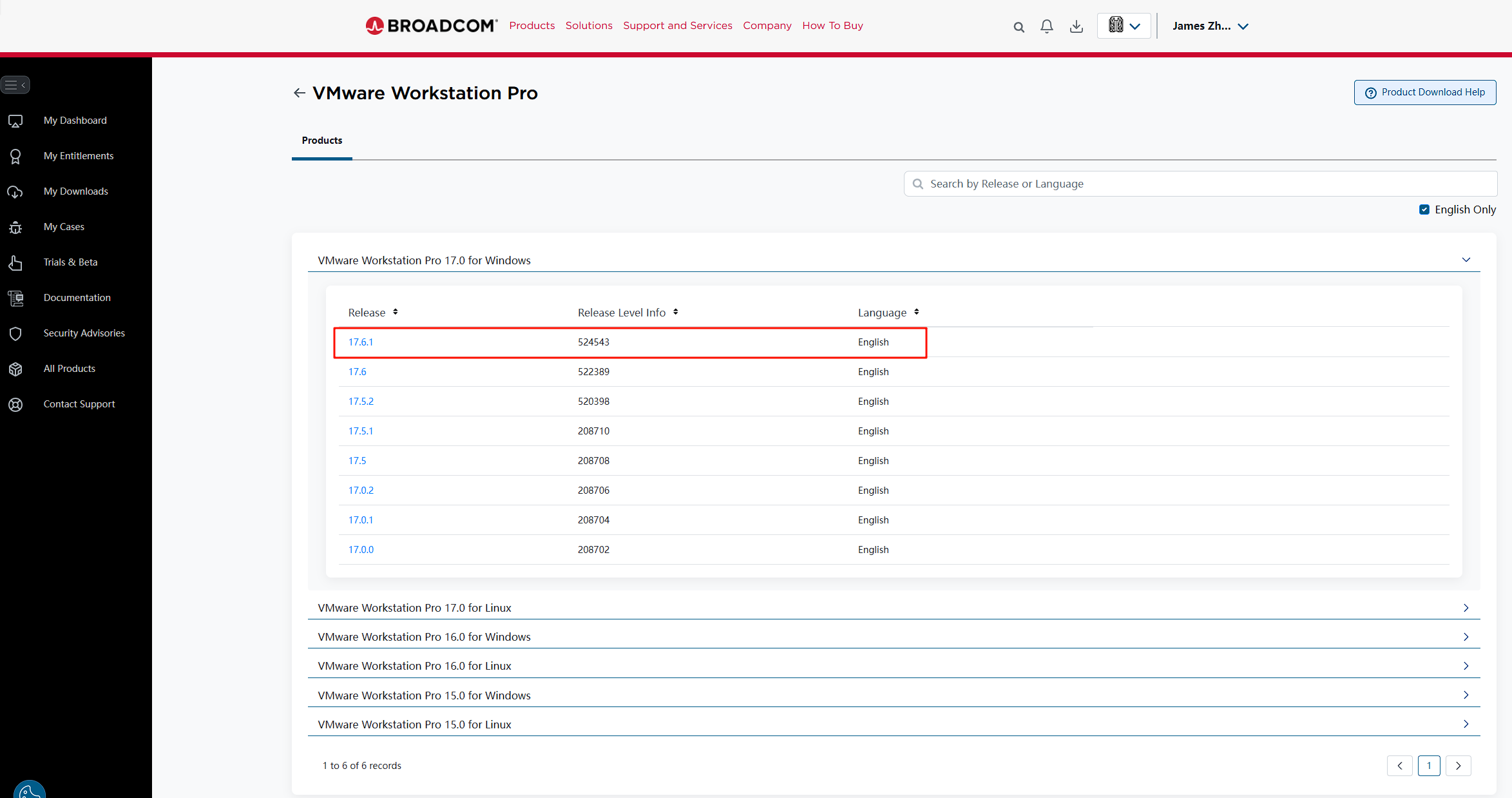Screen dimensions: 1512x798
Task: Click the Security Advisories shield icon
Action: [15, 333]
